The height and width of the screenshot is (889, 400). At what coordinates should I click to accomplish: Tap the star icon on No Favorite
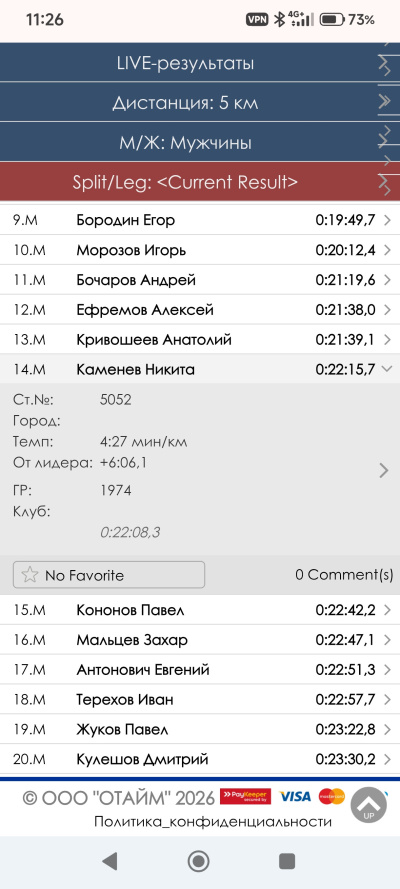click(29, 575)
